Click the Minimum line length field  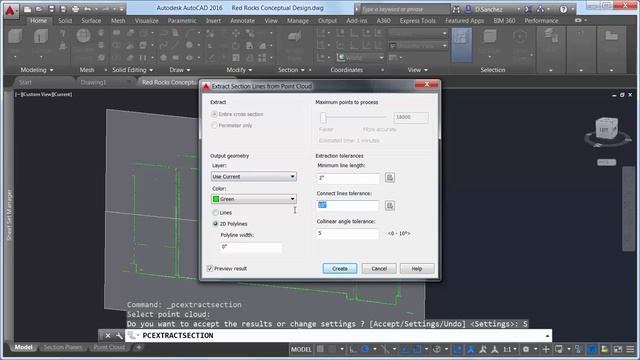click(348, 178)
